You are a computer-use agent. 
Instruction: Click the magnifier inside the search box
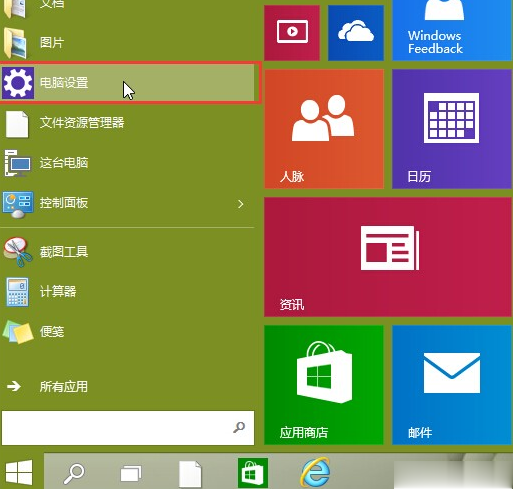pyautogui.click(x=239, y=427)
